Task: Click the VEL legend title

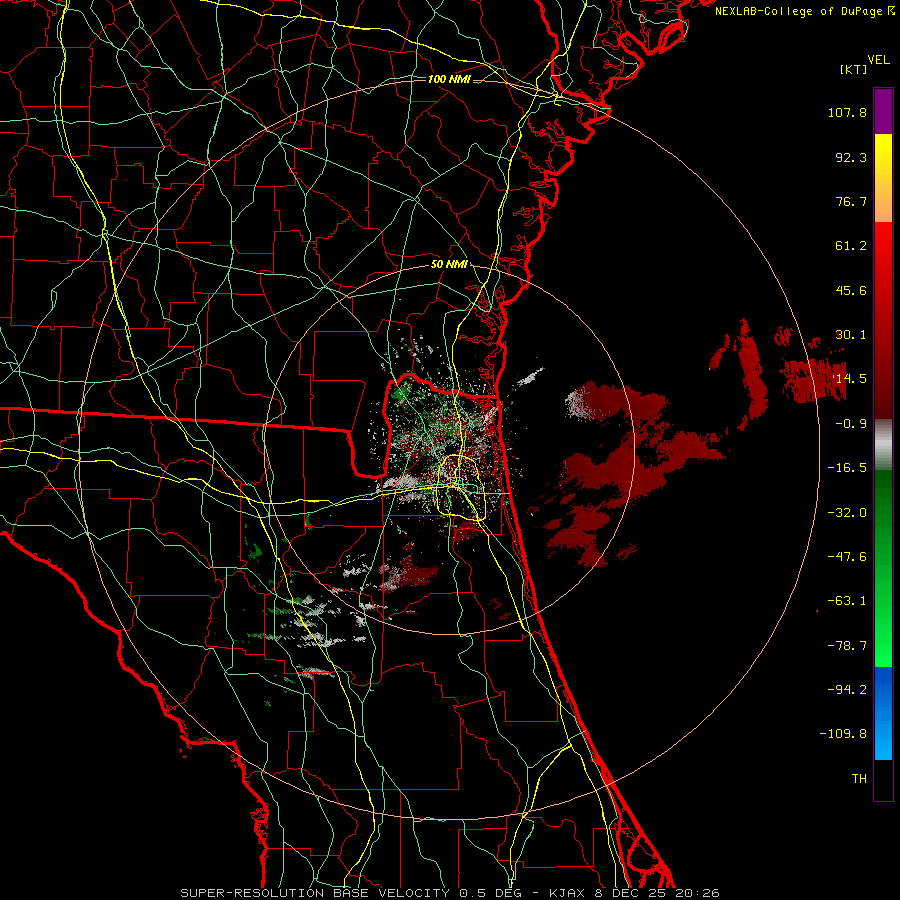Action: (x=878, y=59)
